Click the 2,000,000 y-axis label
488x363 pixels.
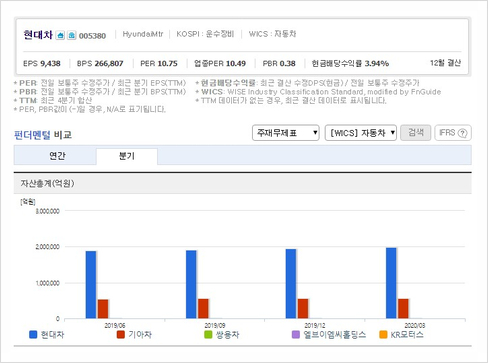pos(47,247)
